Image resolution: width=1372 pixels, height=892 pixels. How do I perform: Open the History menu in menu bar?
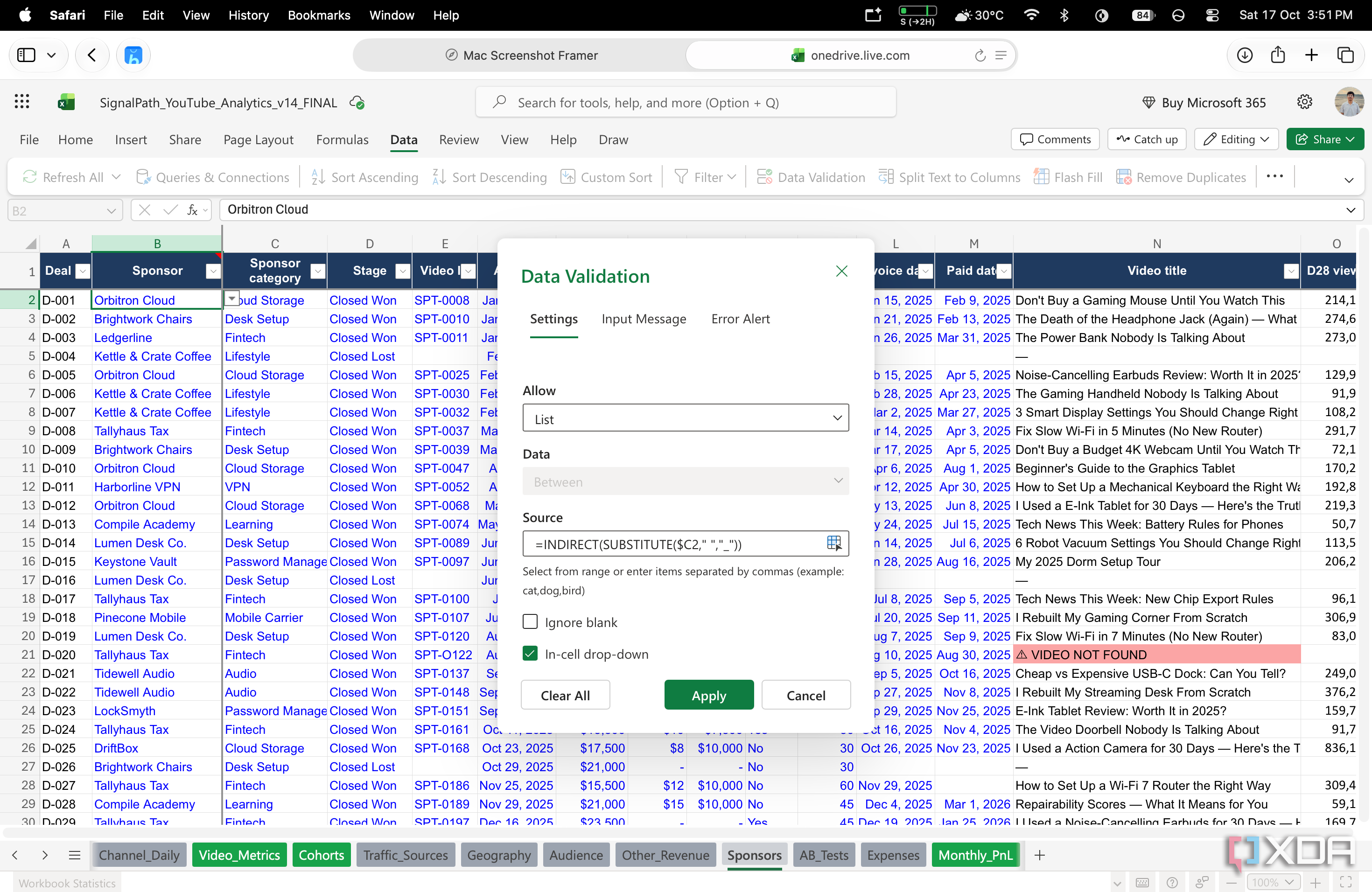[248, 15]
